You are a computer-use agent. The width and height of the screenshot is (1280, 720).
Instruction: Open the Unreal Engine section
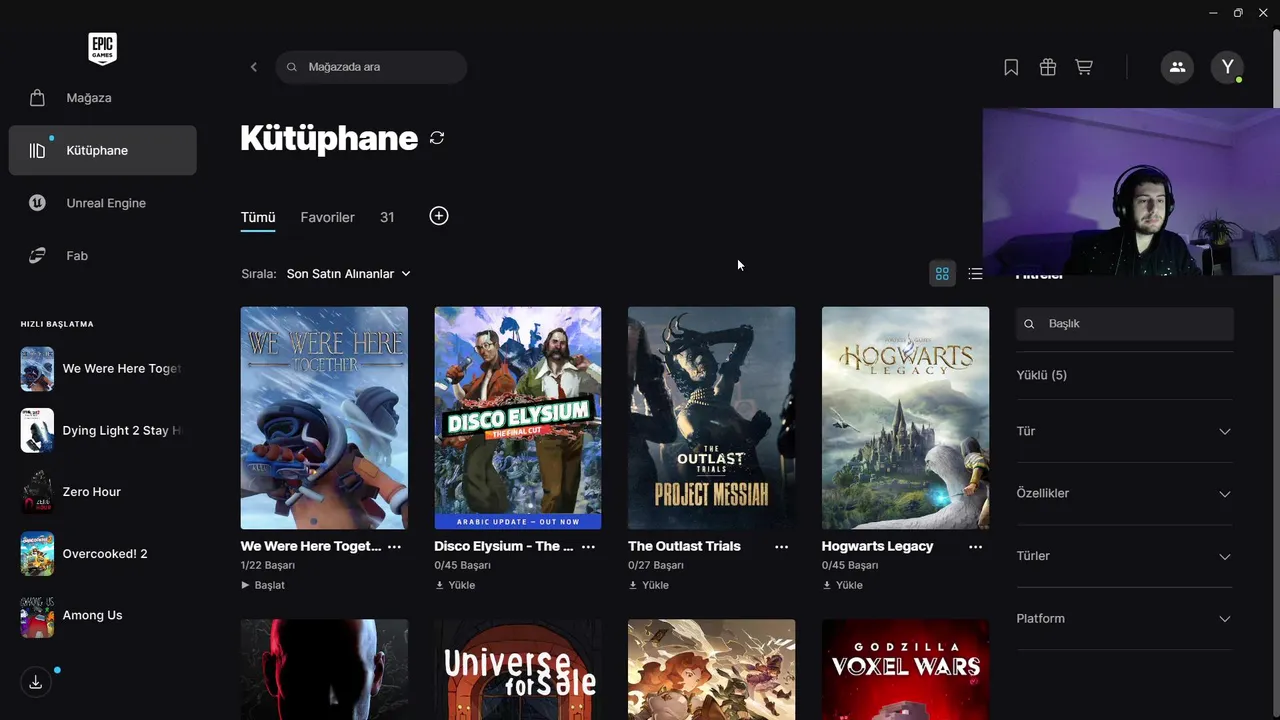[102, 203]
